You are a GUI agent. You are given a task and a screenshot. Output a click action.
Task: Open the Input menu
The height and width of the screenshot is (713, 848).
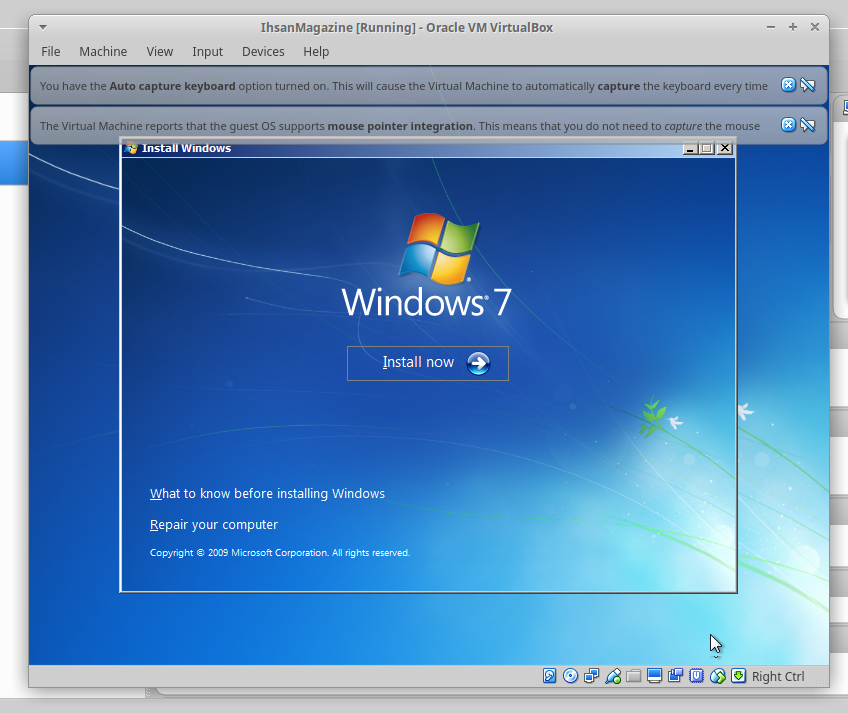(208, 51)
